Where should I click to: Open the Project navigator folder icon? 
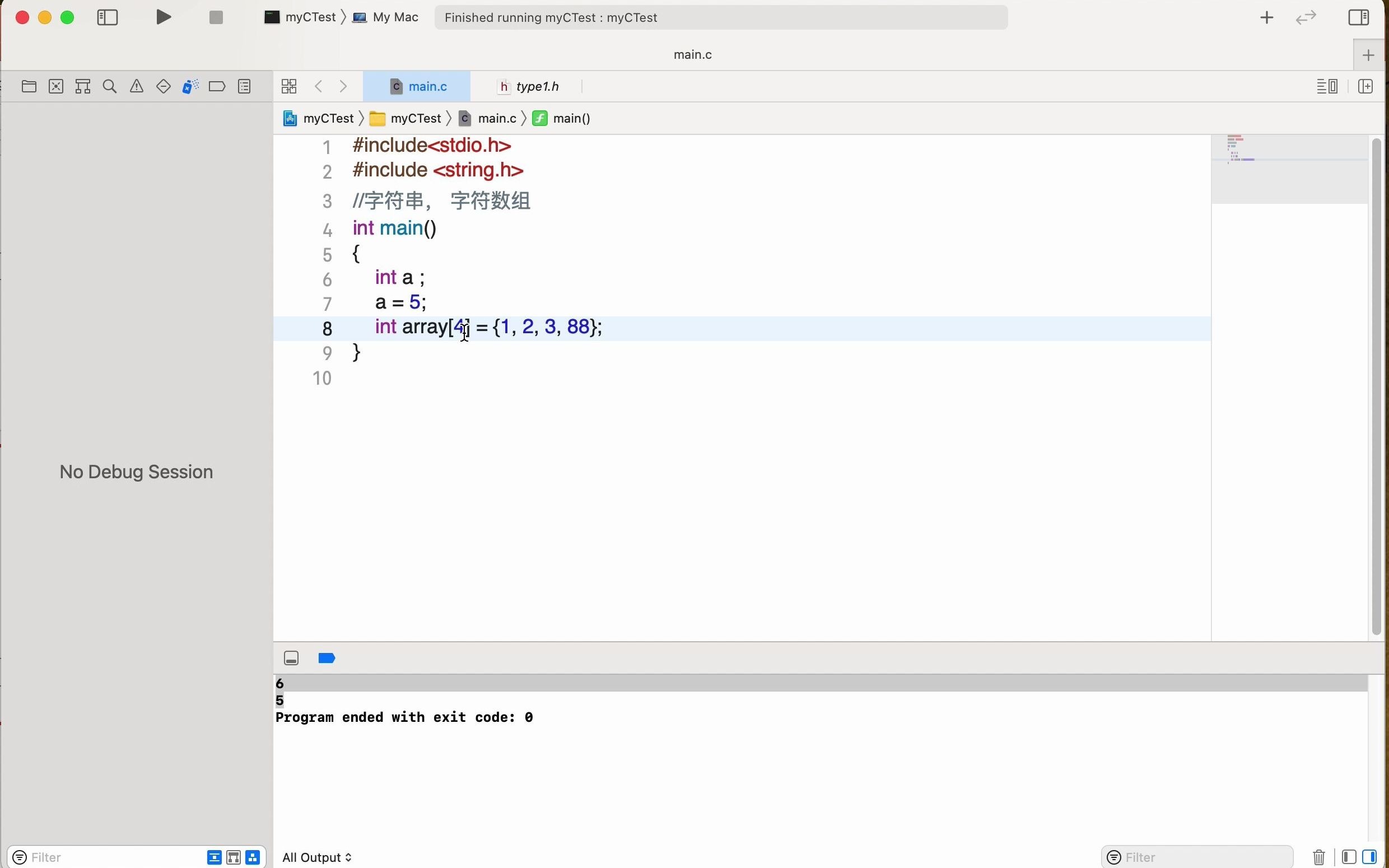point(29,87)
